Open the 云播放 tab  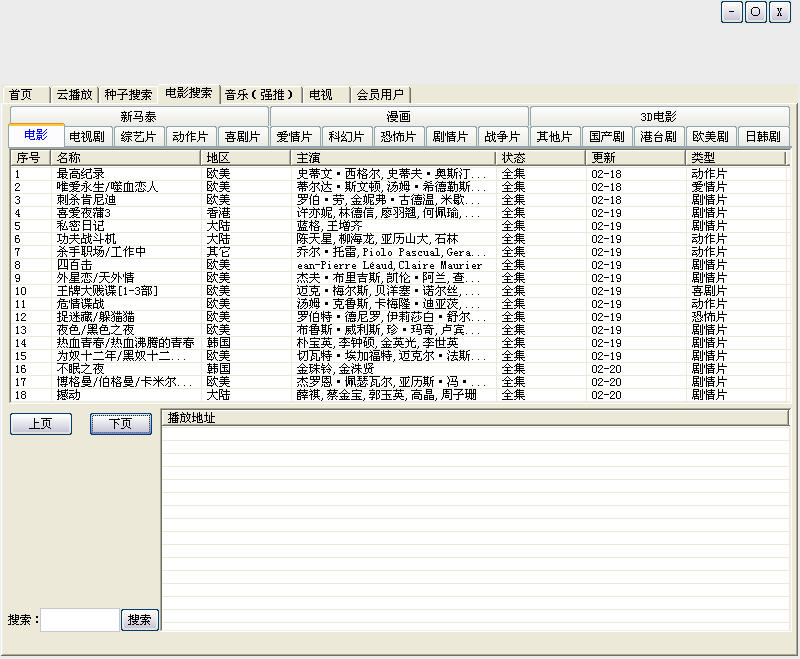pos(74,95)
